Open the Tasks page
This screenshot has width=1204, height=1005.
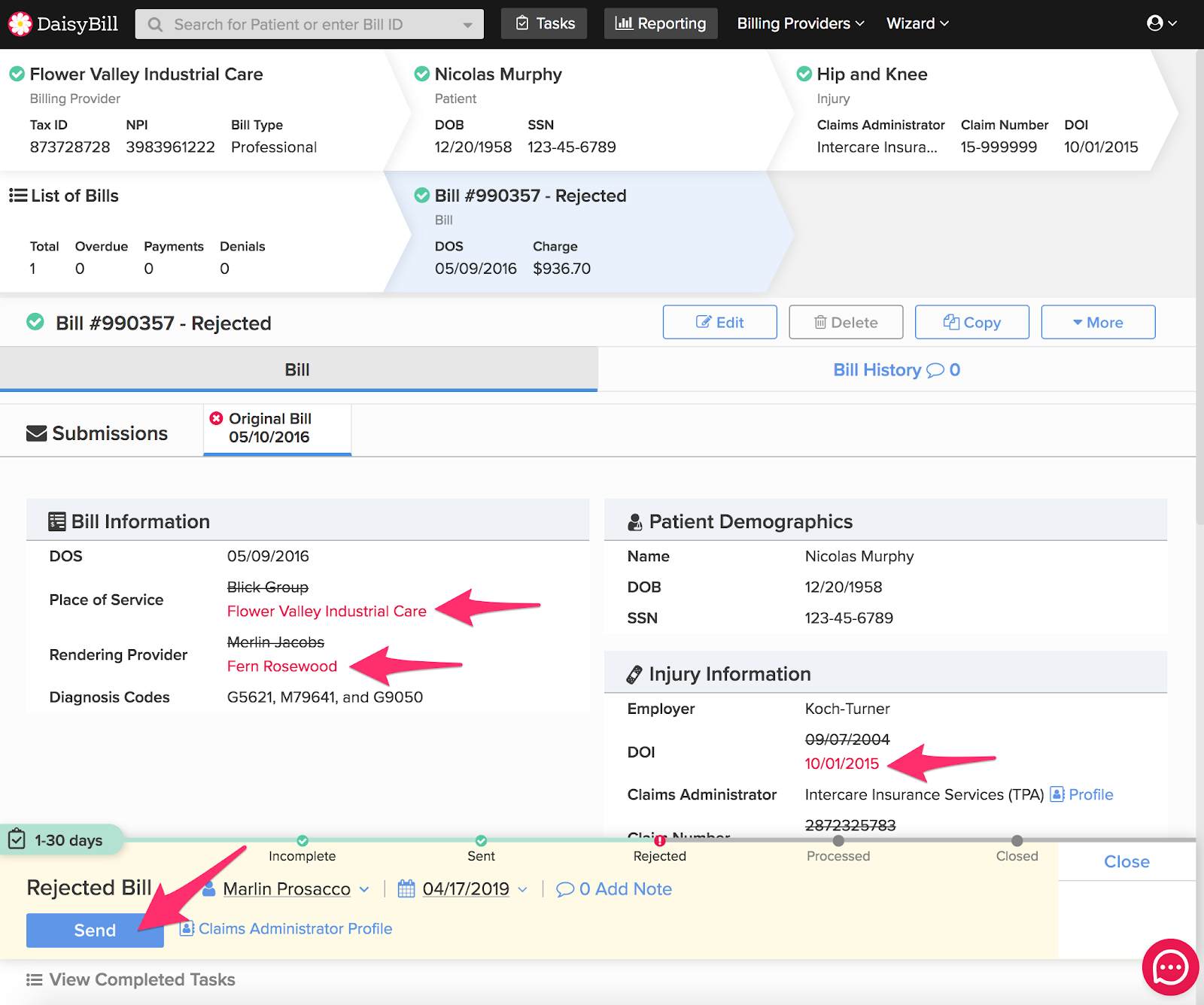[544, 23]
